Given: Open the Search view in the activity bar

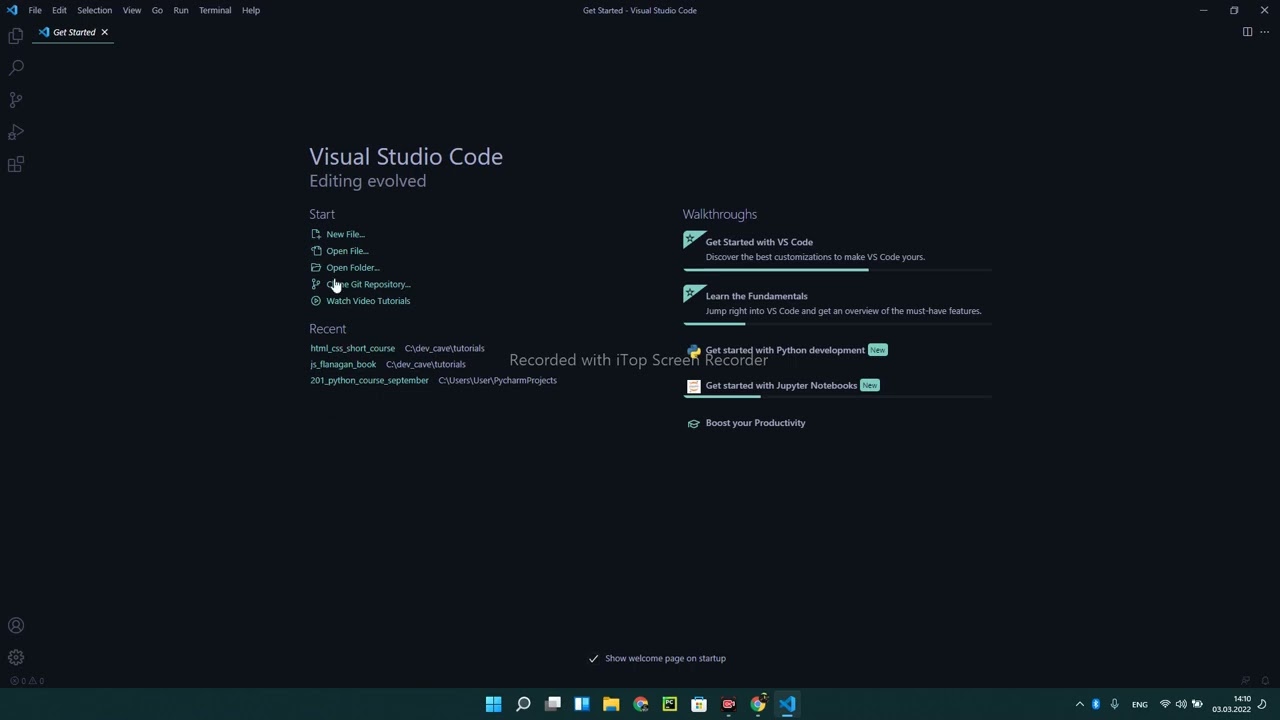Looking at the screenshot, I should [x=16, y=67].
